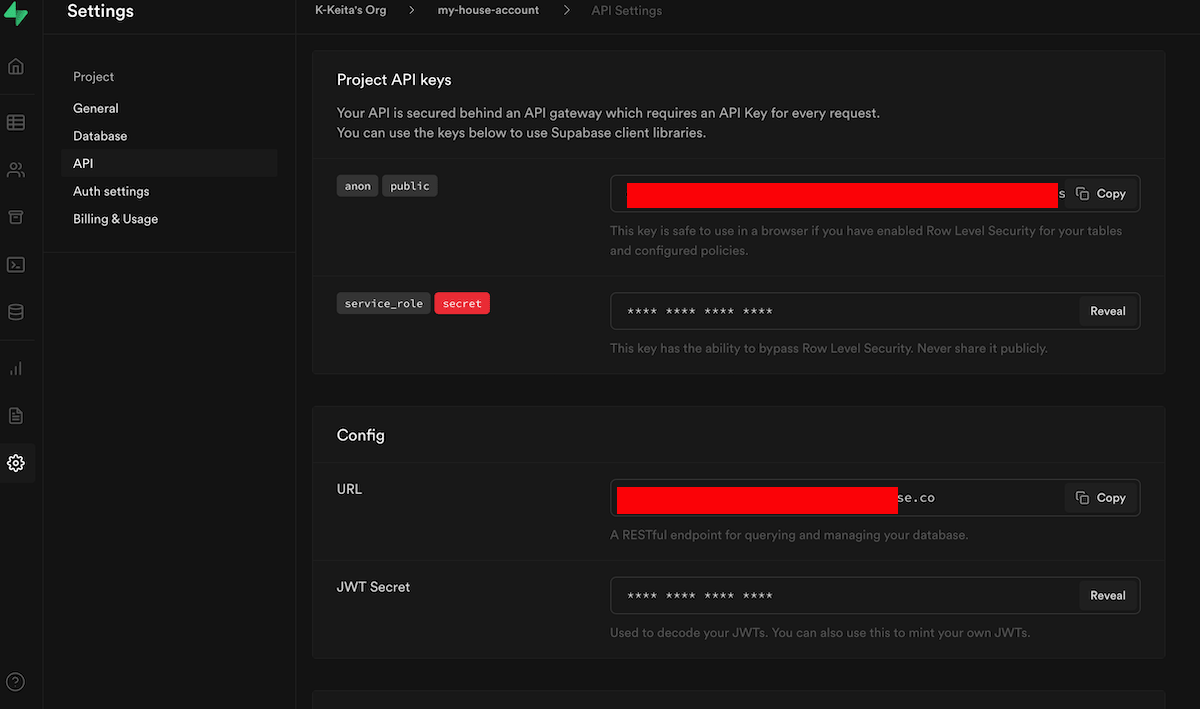Click the Config section heading

(360, 435)
